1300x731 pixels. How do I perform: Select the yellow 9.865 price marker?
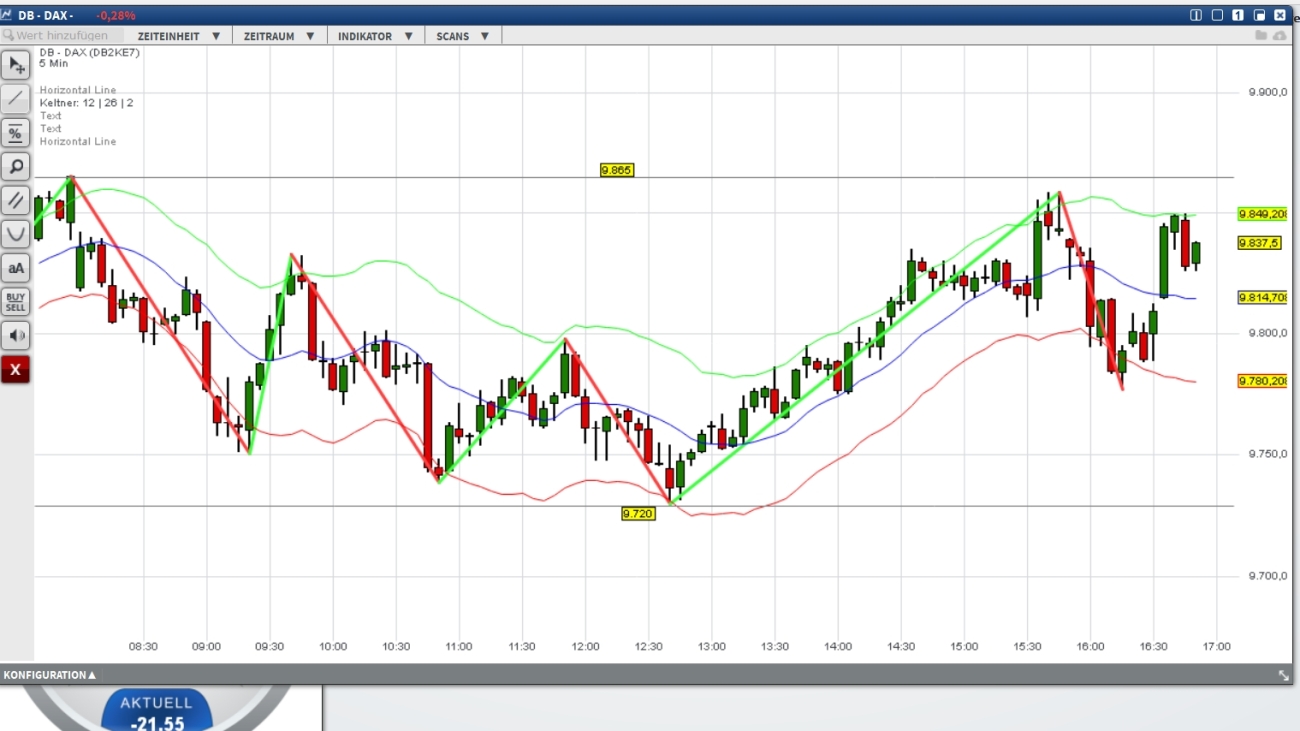617,170
